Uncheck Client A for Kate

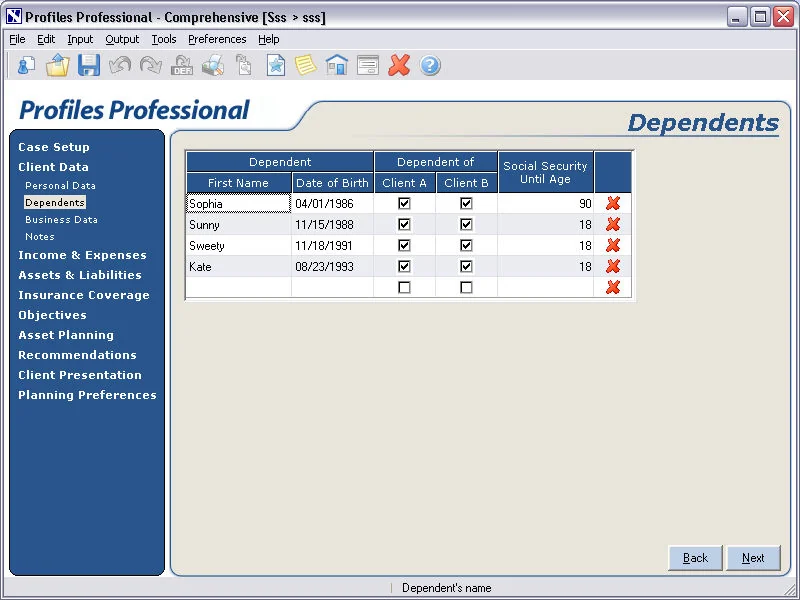point(404,266)
